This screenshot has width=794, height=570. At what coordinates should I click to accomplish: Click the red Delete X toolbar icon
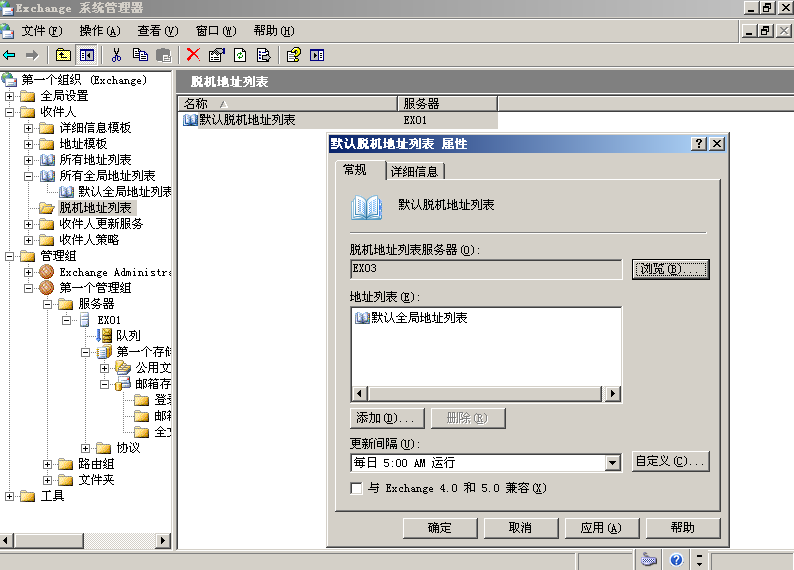click(x=193, y=55)
